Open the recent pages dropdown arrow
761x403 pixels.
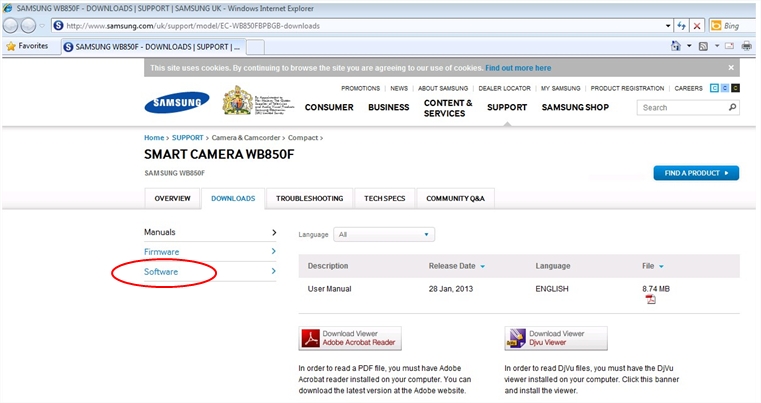click(42, 26)
